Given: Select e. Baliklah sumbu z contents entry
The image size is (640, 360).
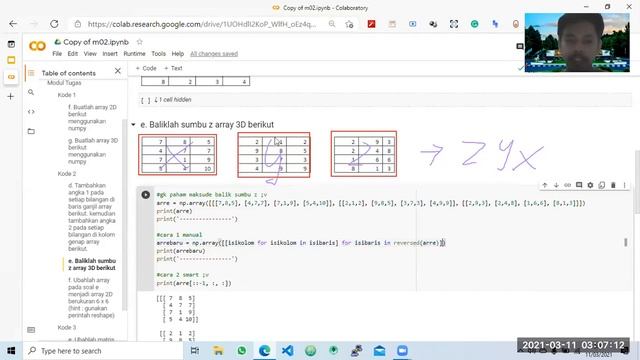Looking at the screenshot, I should [92, 264].
